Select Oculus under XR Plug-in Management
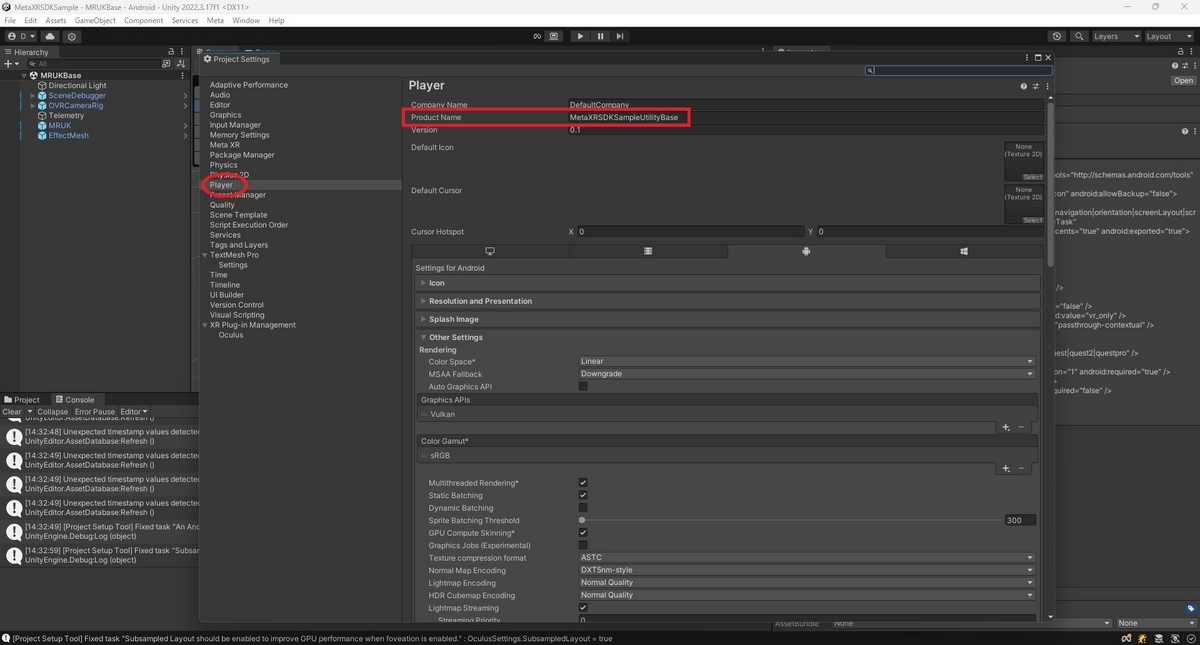 point(231,335)
